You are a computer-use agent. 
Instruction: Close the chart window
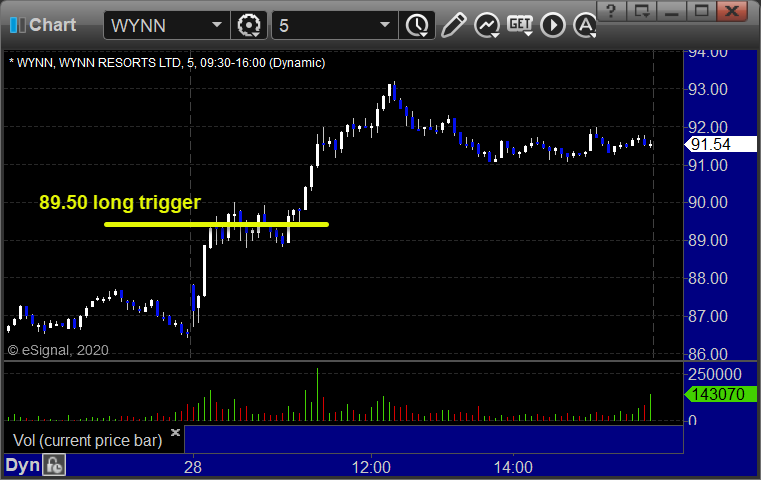732,11
